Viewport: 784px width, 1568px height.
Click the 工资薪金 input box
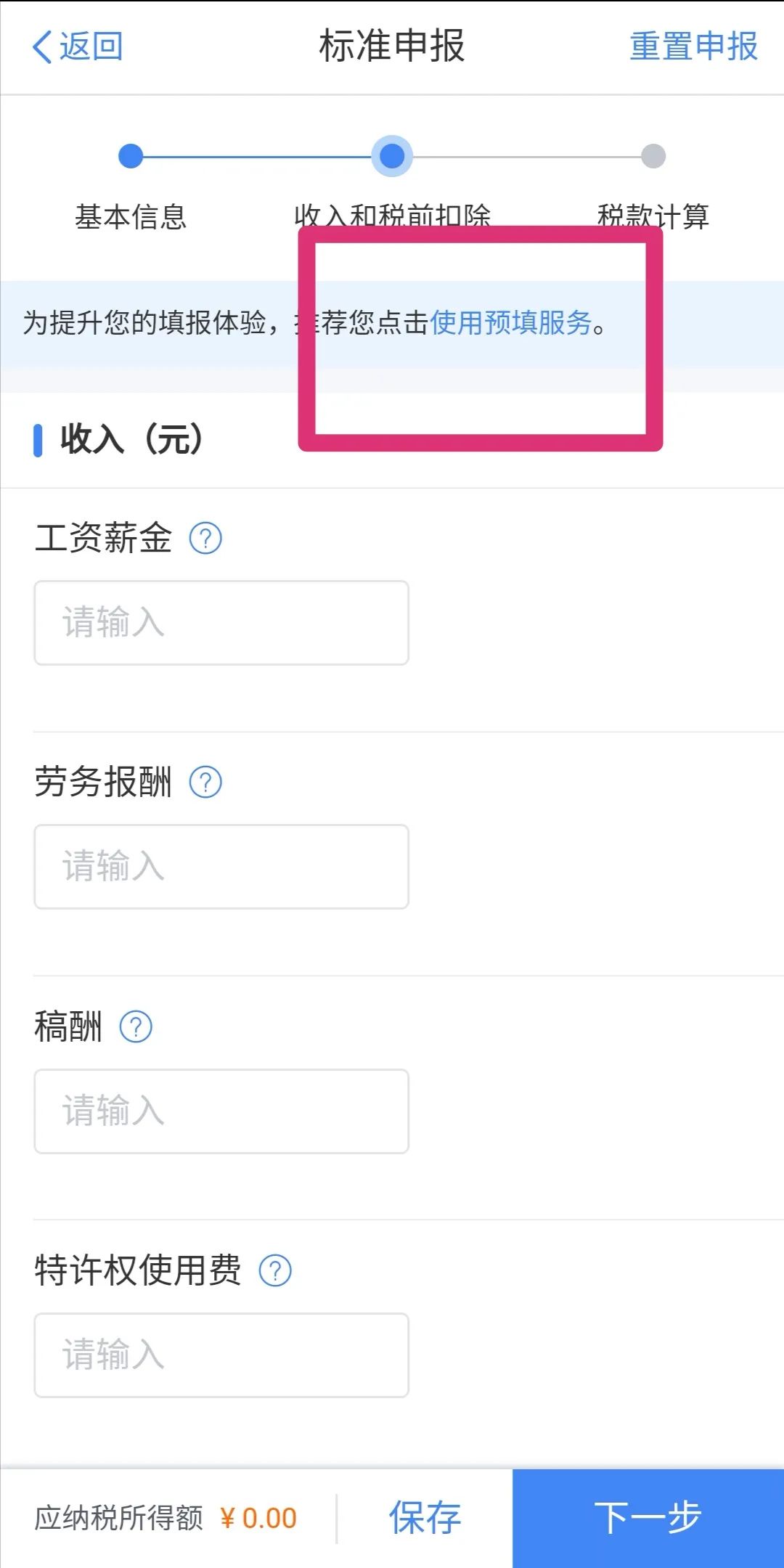coord(221,621)
